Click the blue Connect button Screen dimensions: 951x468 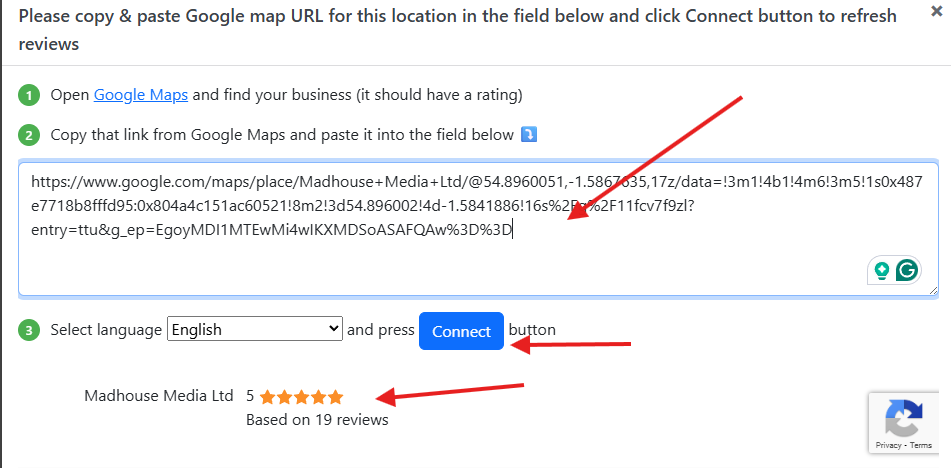coord(462,331)
